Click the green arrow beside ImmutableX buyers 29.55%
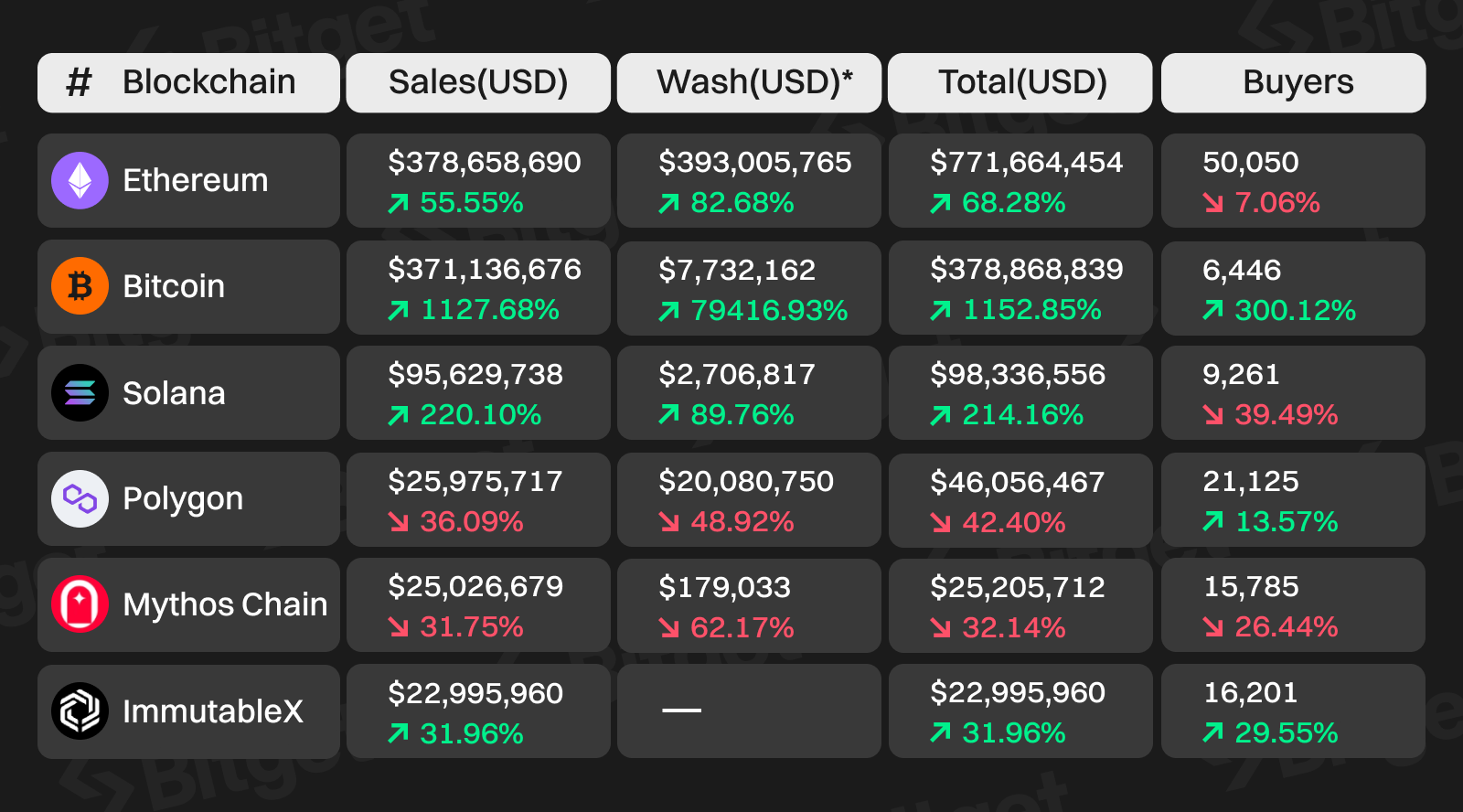Screen dimensions: 1463x812 [x=1213, y=732]
